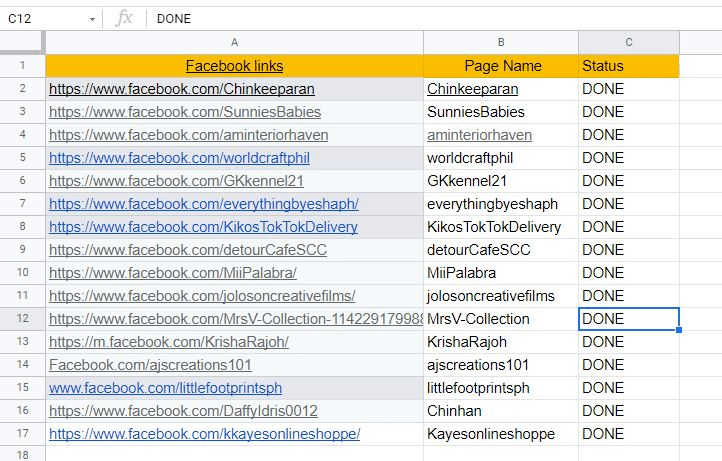Select row 1 header

[x=23, y=65]
